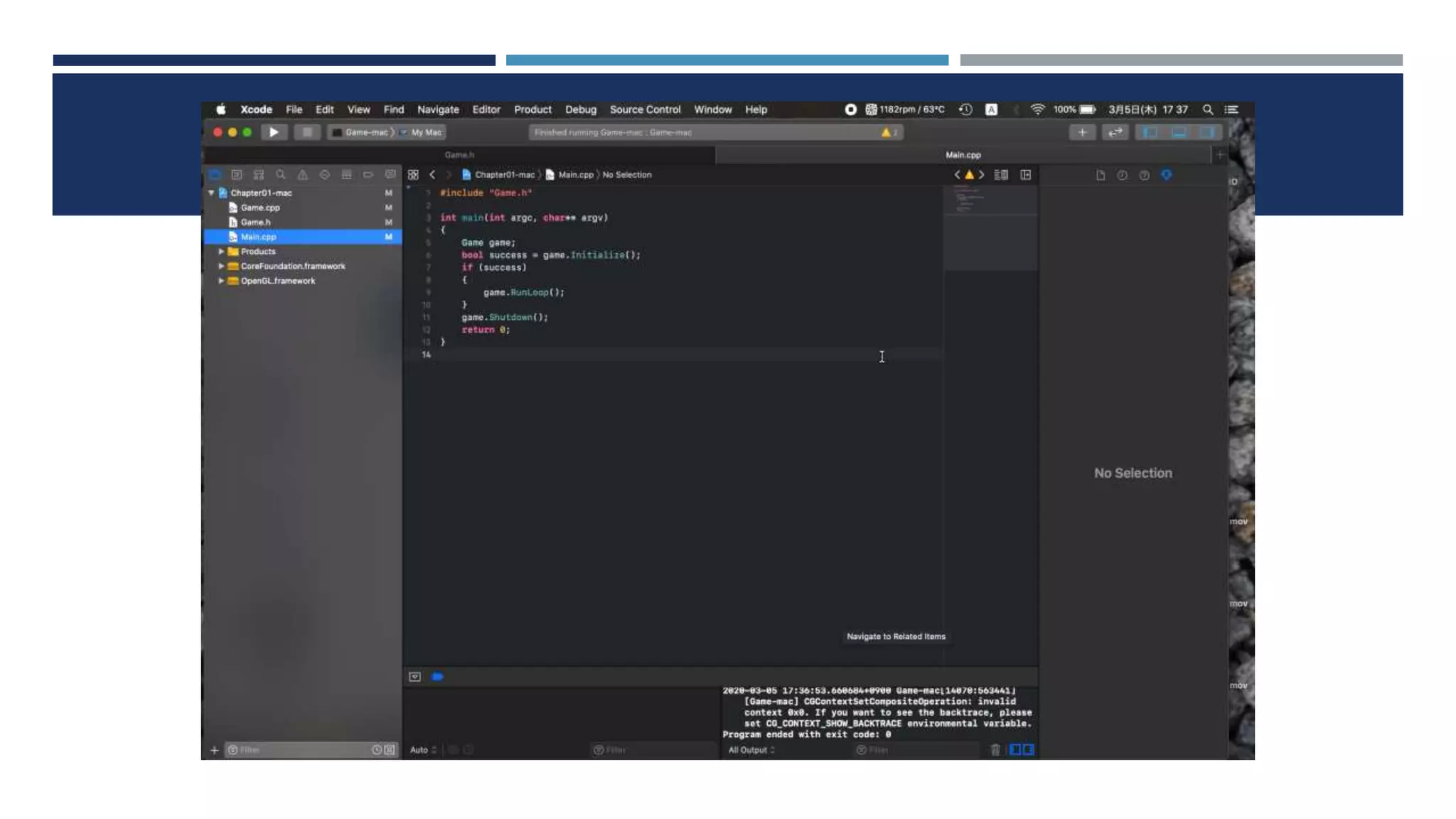Click the Library plus button in toolbar
1456x819 pixels.
[1082, 132]
